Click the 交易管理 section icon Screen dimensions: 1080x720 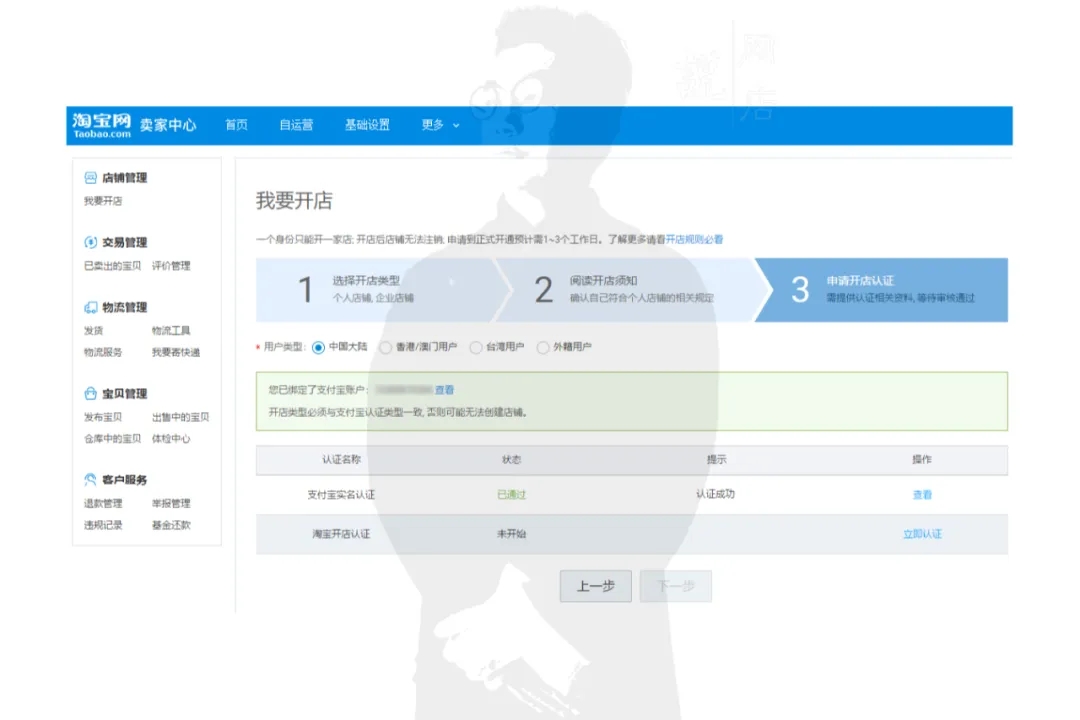point(91,243)
